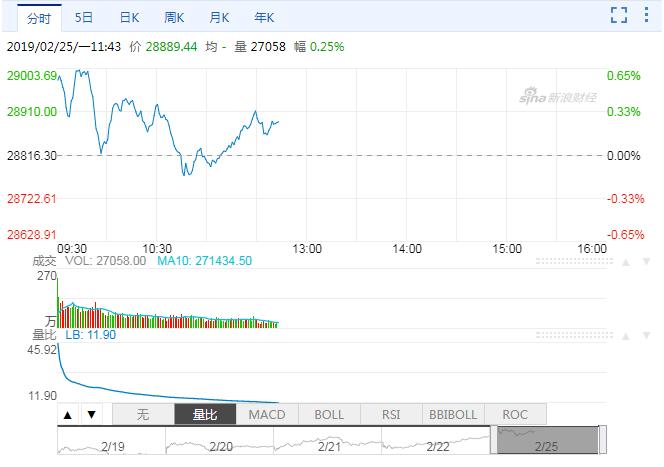The width and height of the screenshot is (664, 467).
Task: Switch to 日K daily candlestick tab
Action: (130, 18)
